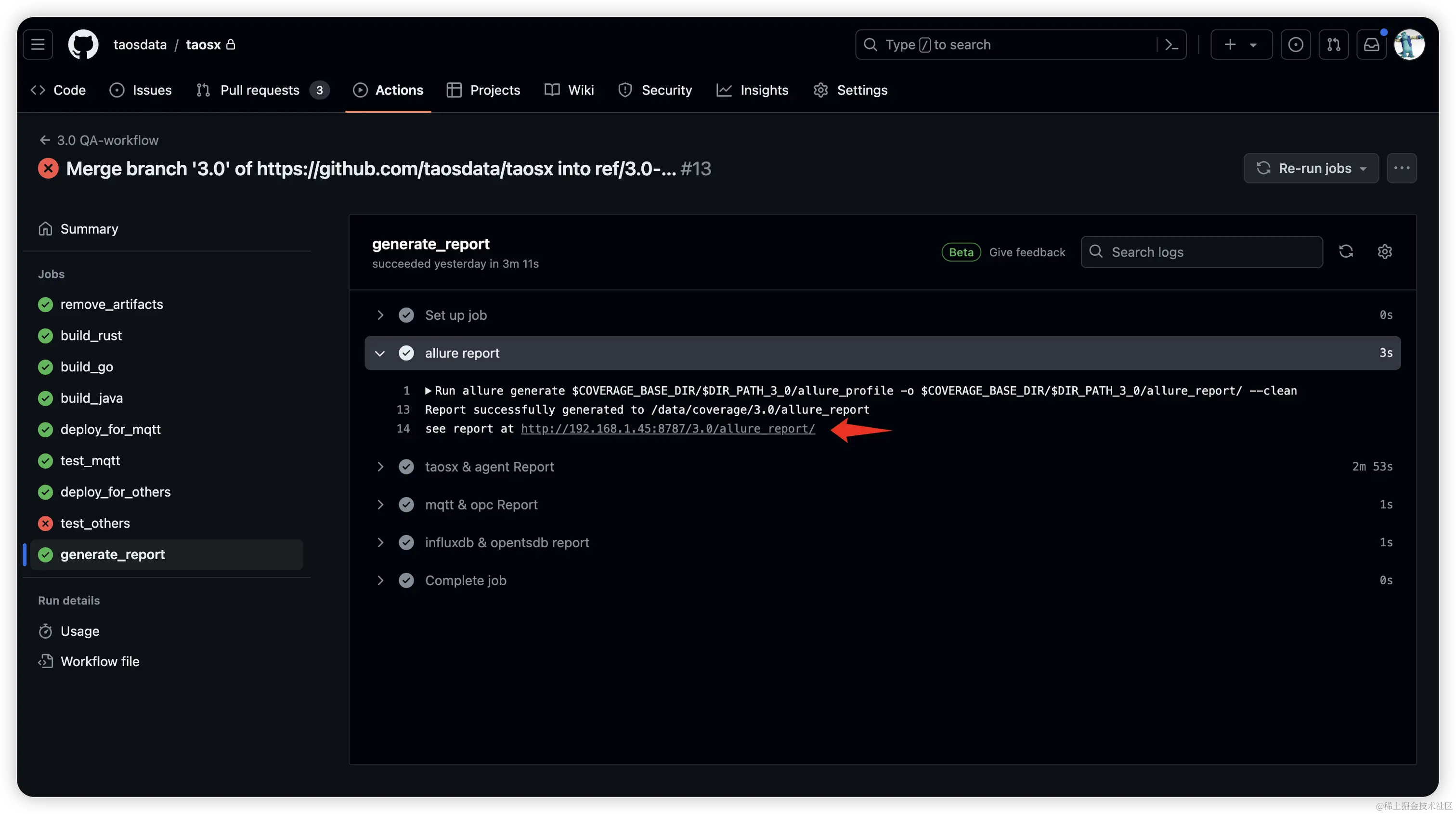Screen dimensions: 1456x814
Task: Open the command palette icon
Action: (x=1172, y=45)
